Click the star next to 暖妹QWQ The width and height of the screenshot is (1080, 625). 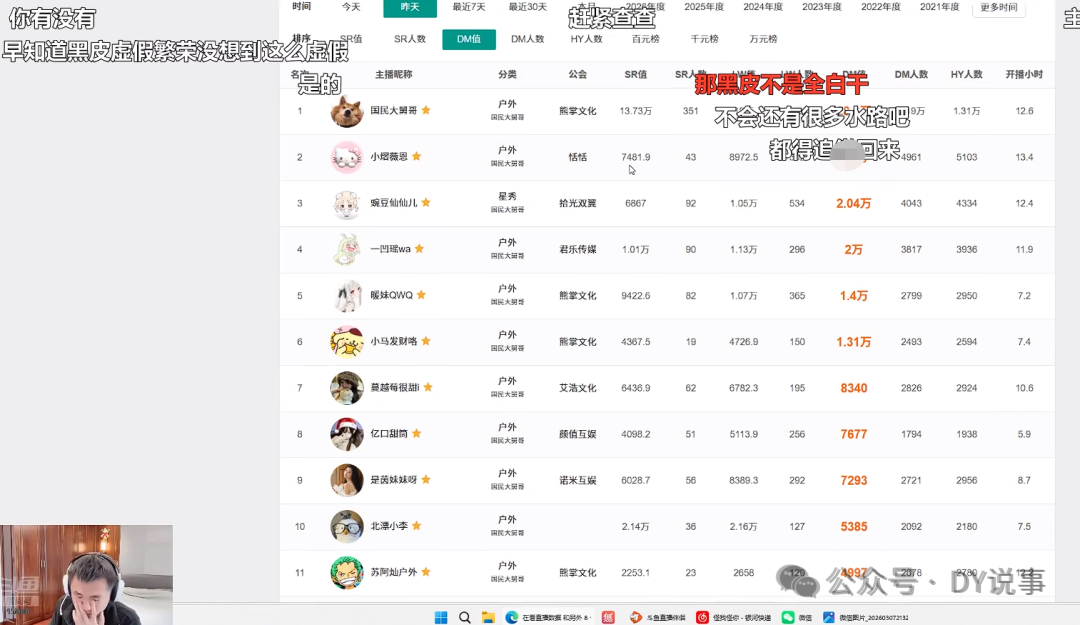point(422,295)
